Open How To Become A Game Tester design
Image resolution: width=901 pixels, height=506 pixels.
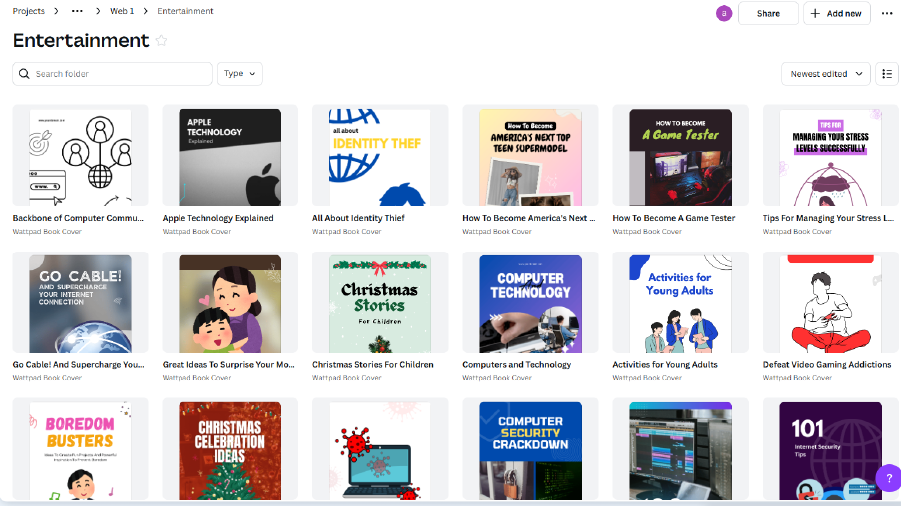click(680, 157)
